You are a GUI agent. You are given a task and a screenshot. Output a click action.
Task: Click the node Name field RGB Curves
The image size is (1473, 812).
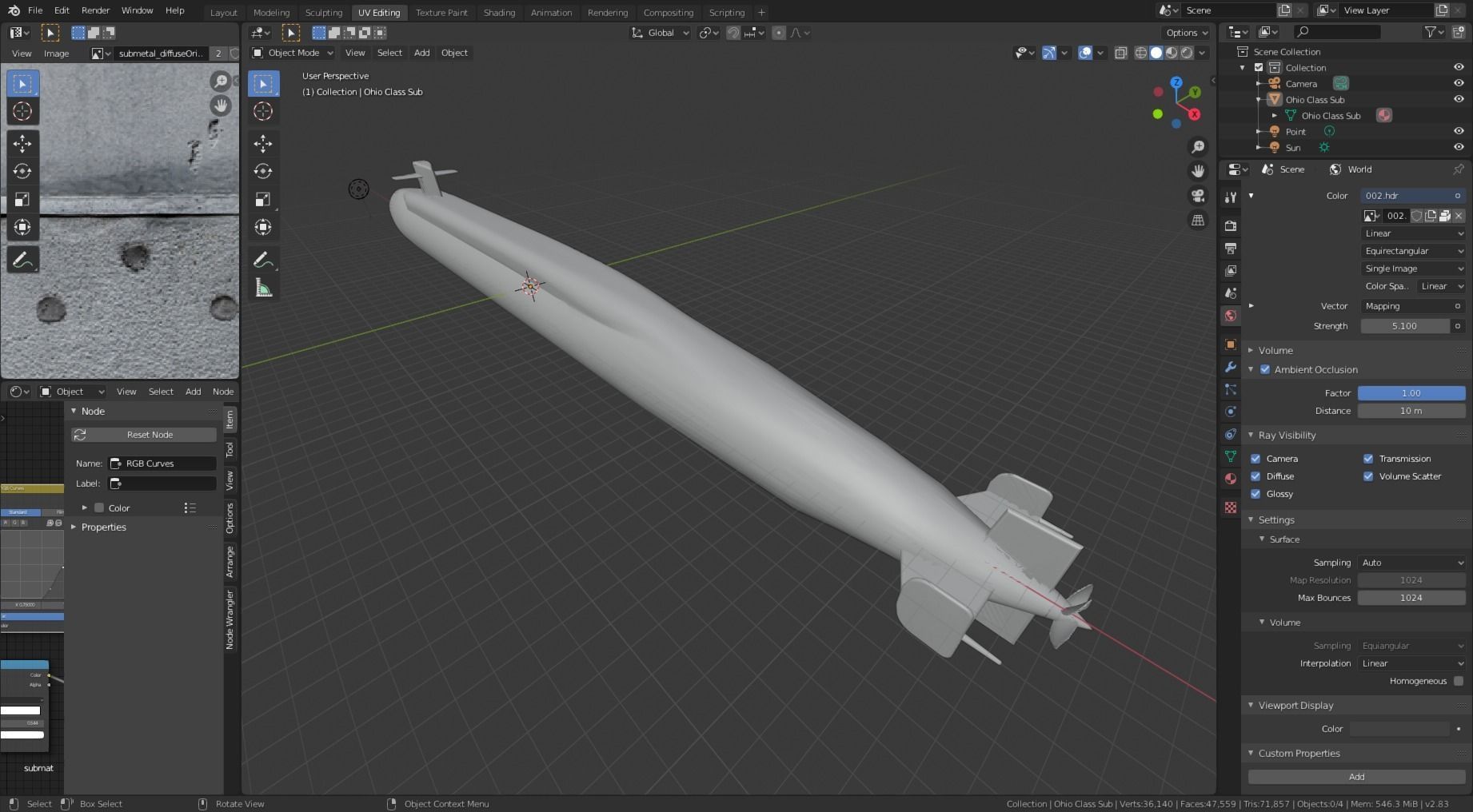pos(162,464)
